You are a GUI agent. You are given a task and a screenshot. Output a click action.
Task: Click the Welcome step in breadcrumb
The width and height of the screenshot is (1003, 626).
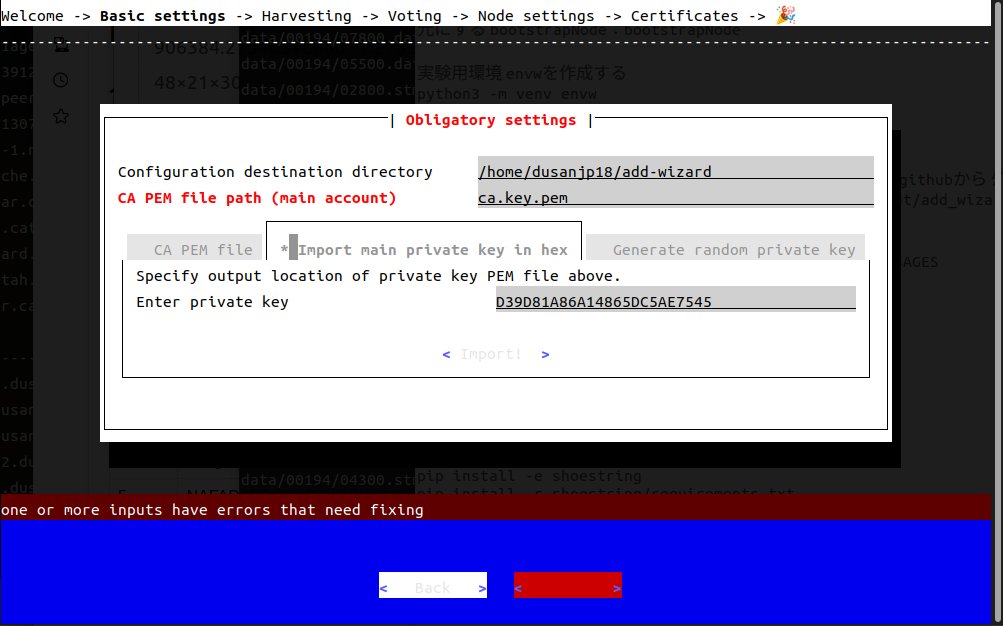click(32, 16)
